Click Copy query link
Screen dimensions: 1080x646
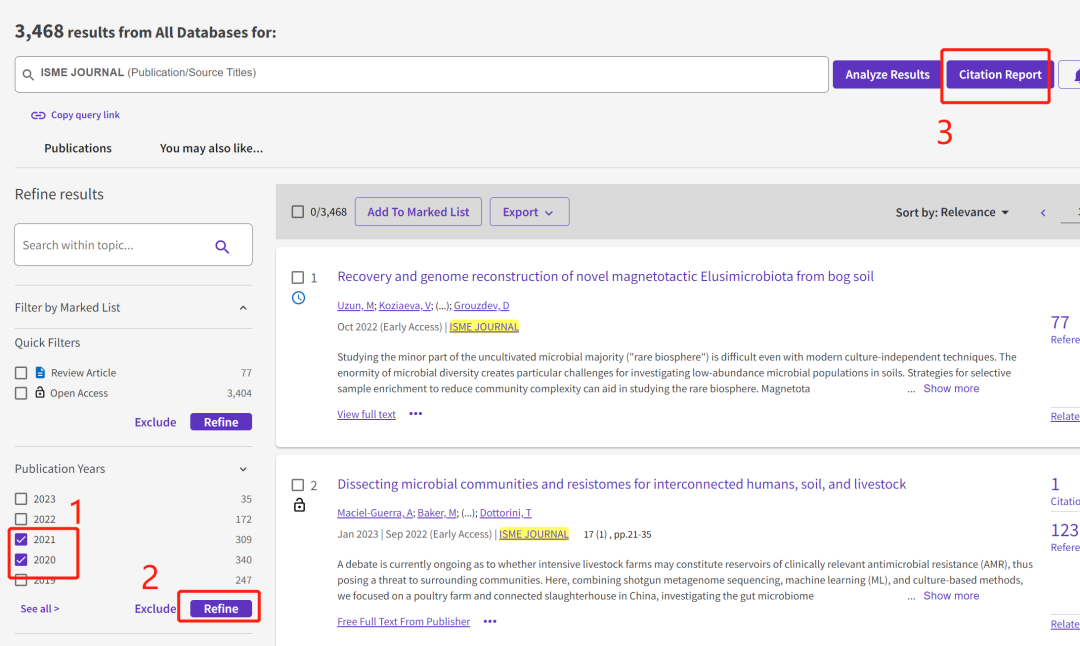tap(85, 115)
